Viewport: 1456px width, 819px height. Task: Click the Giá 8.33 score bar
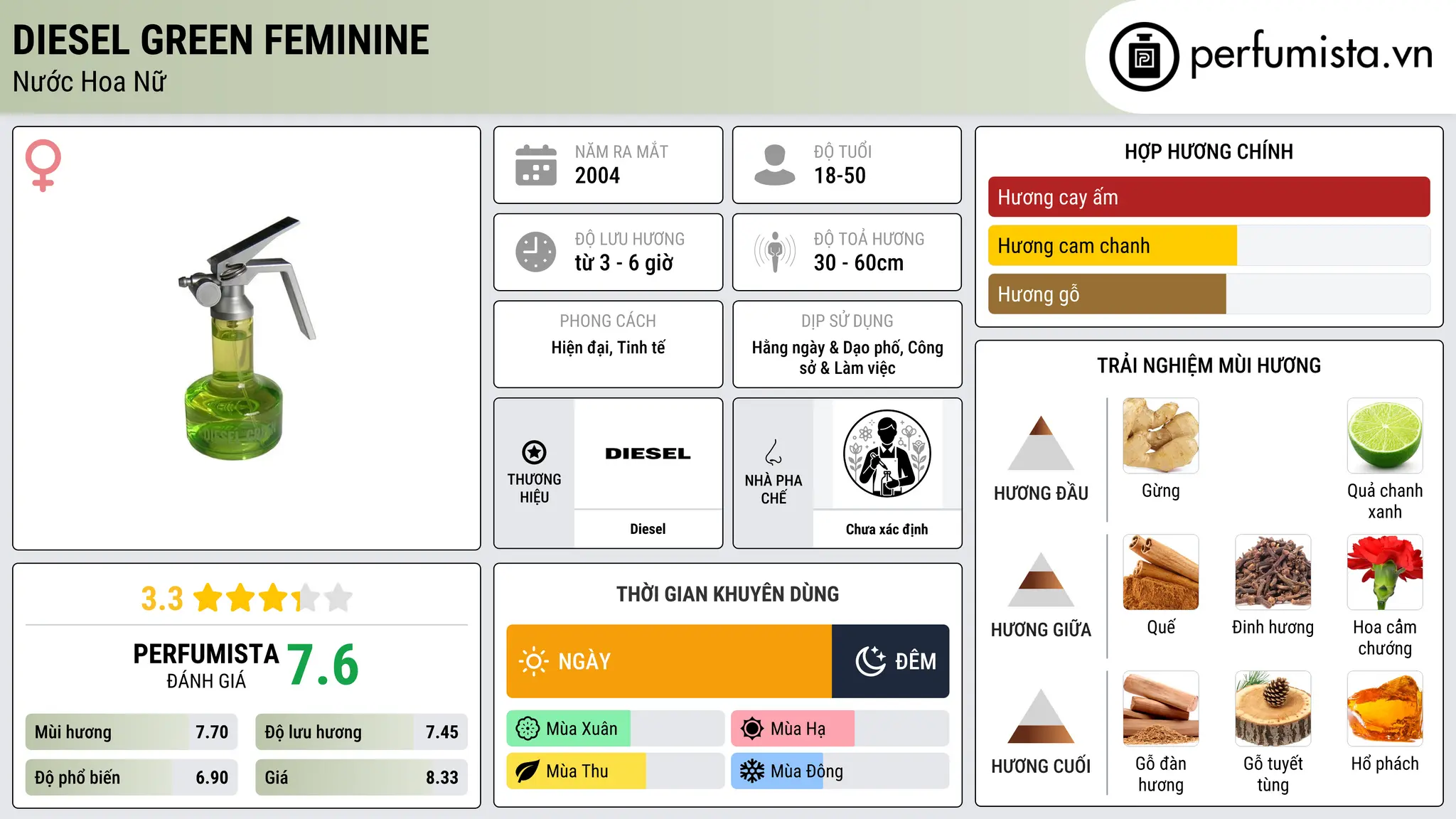coord(361,778)
